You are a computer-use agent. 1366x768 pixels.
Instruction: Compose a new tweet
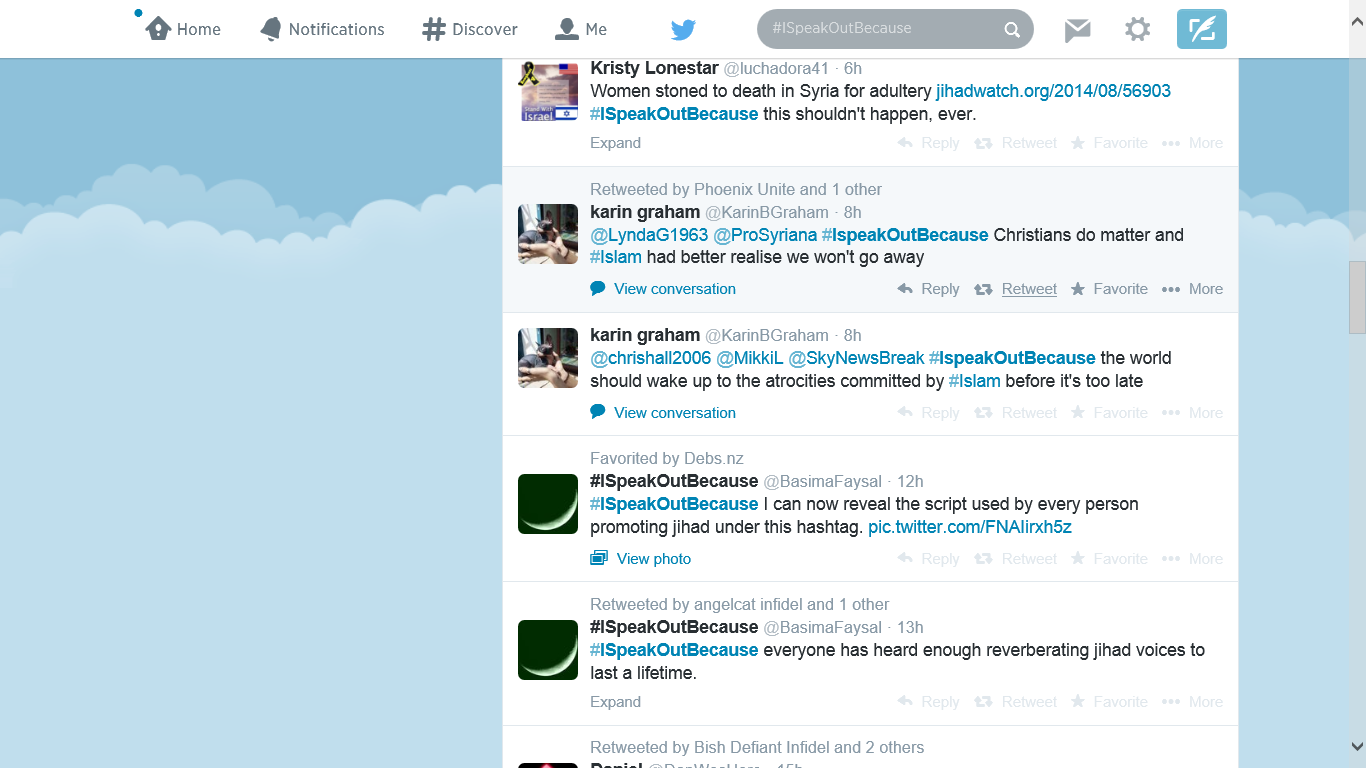[1202, 29]
